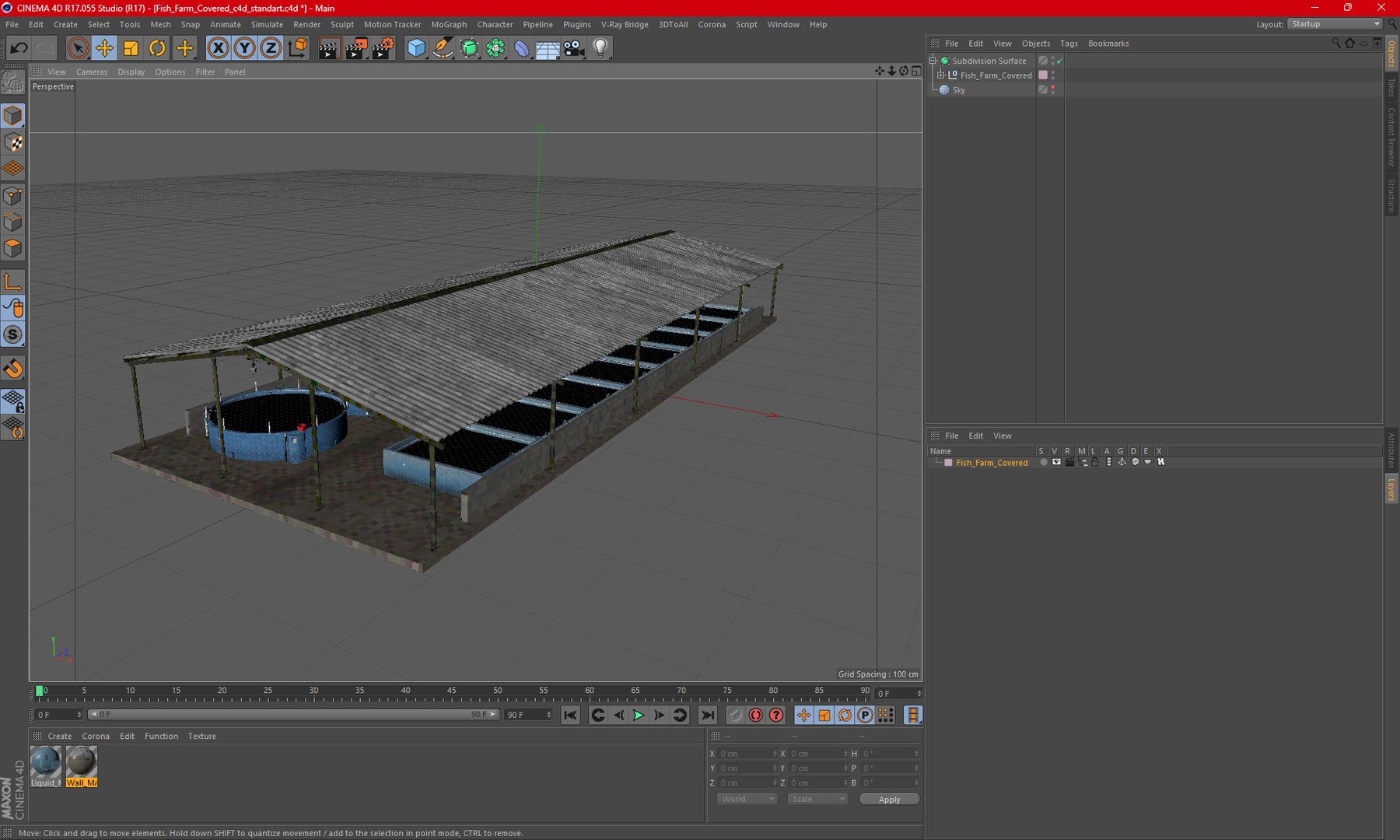
Task: Toggle the Planar Workplane icon
Action: pyautogui.click(x=13, y=427)
